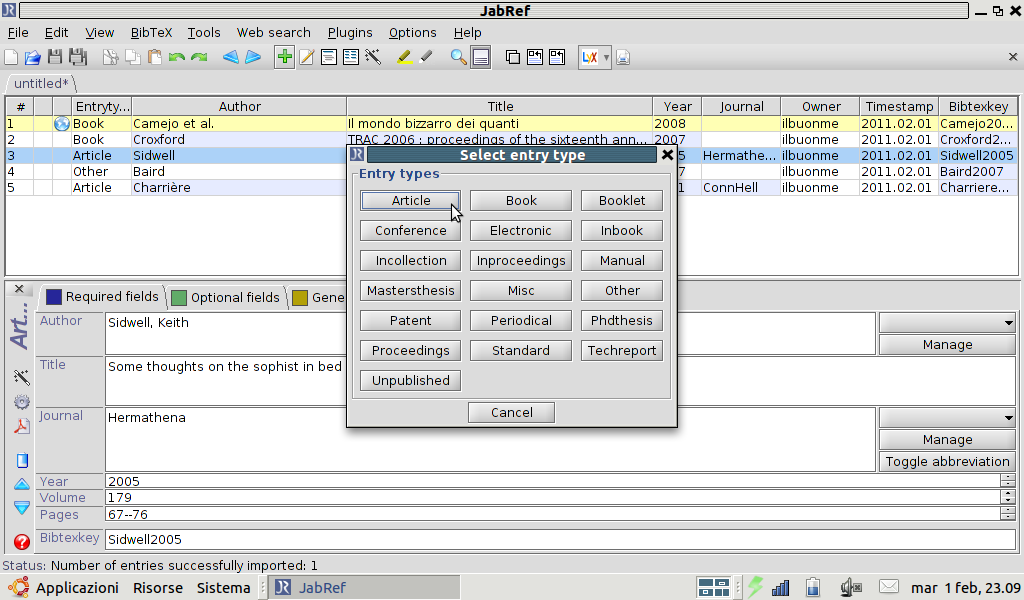Open the dropdown arrow beside the LyX icon
The width and height of the screenshot is (1024, 600).
click(x=606, y=57)
